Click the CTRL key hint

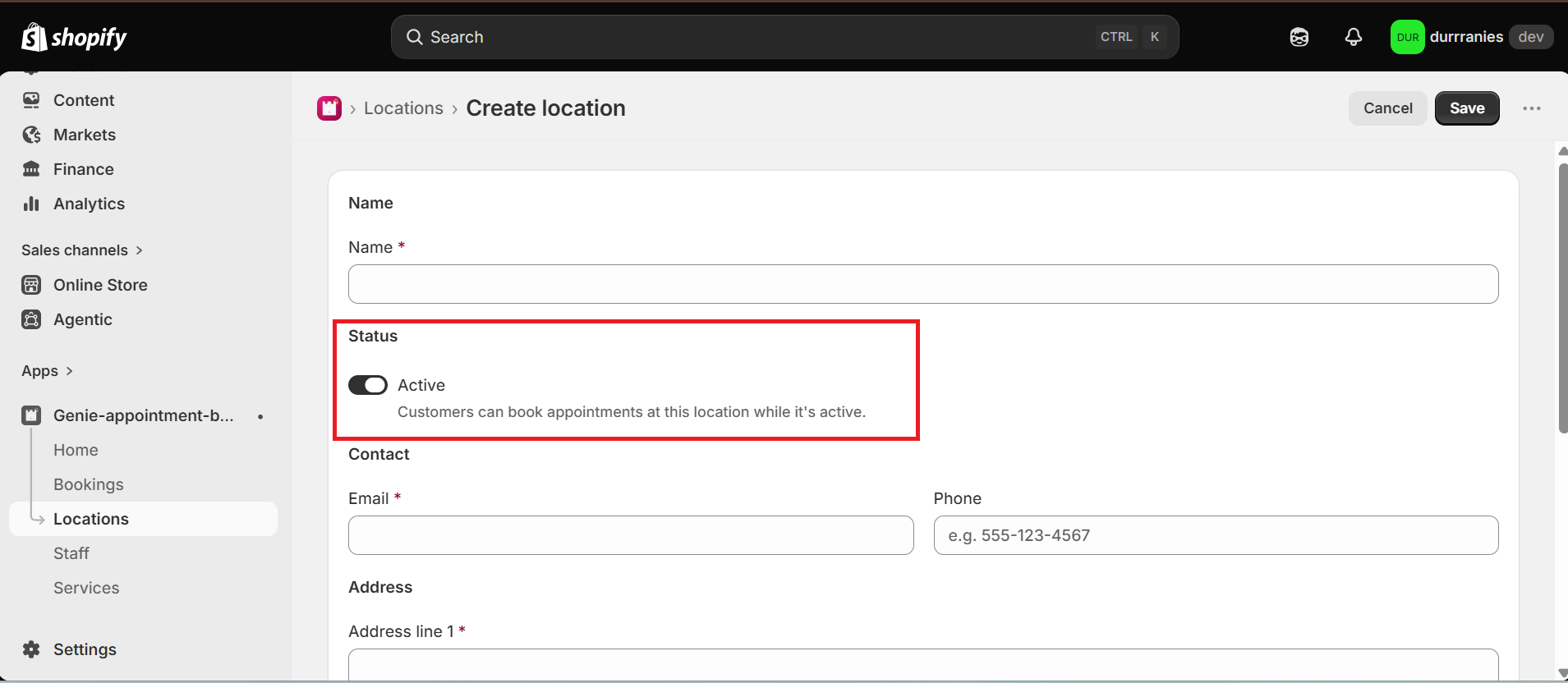point(1116,37)
